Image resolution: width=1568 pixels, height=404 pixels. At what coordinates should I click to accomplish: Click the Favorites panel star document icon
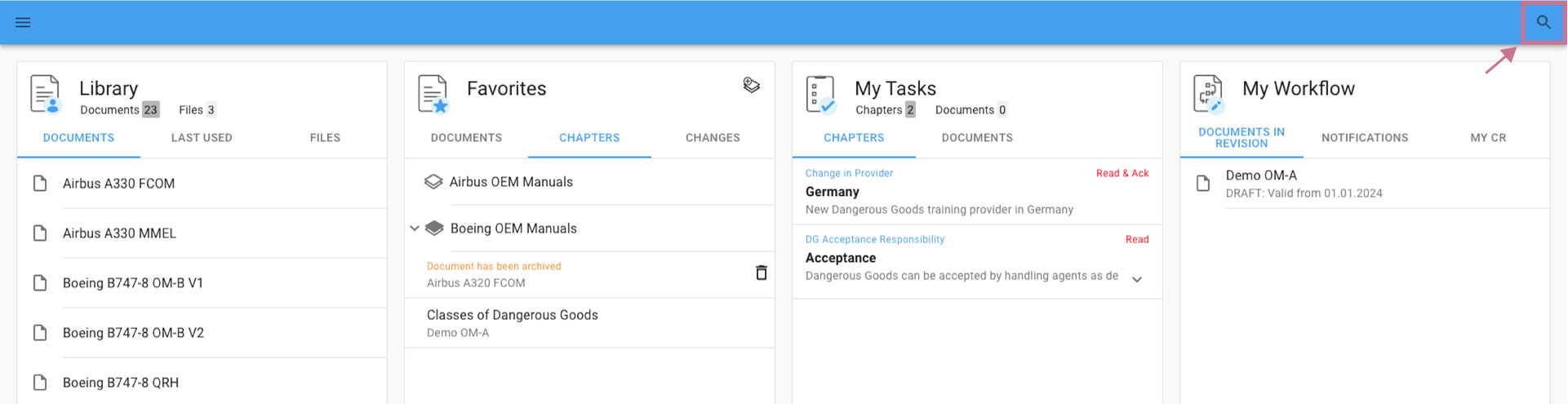(x=433, y=94)
